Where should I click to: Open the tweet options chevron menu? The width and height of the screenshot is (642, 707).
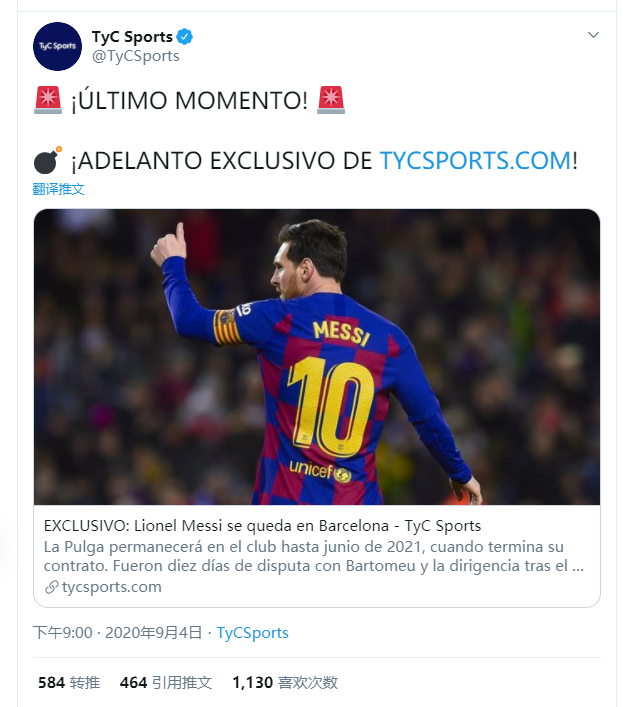593,36
